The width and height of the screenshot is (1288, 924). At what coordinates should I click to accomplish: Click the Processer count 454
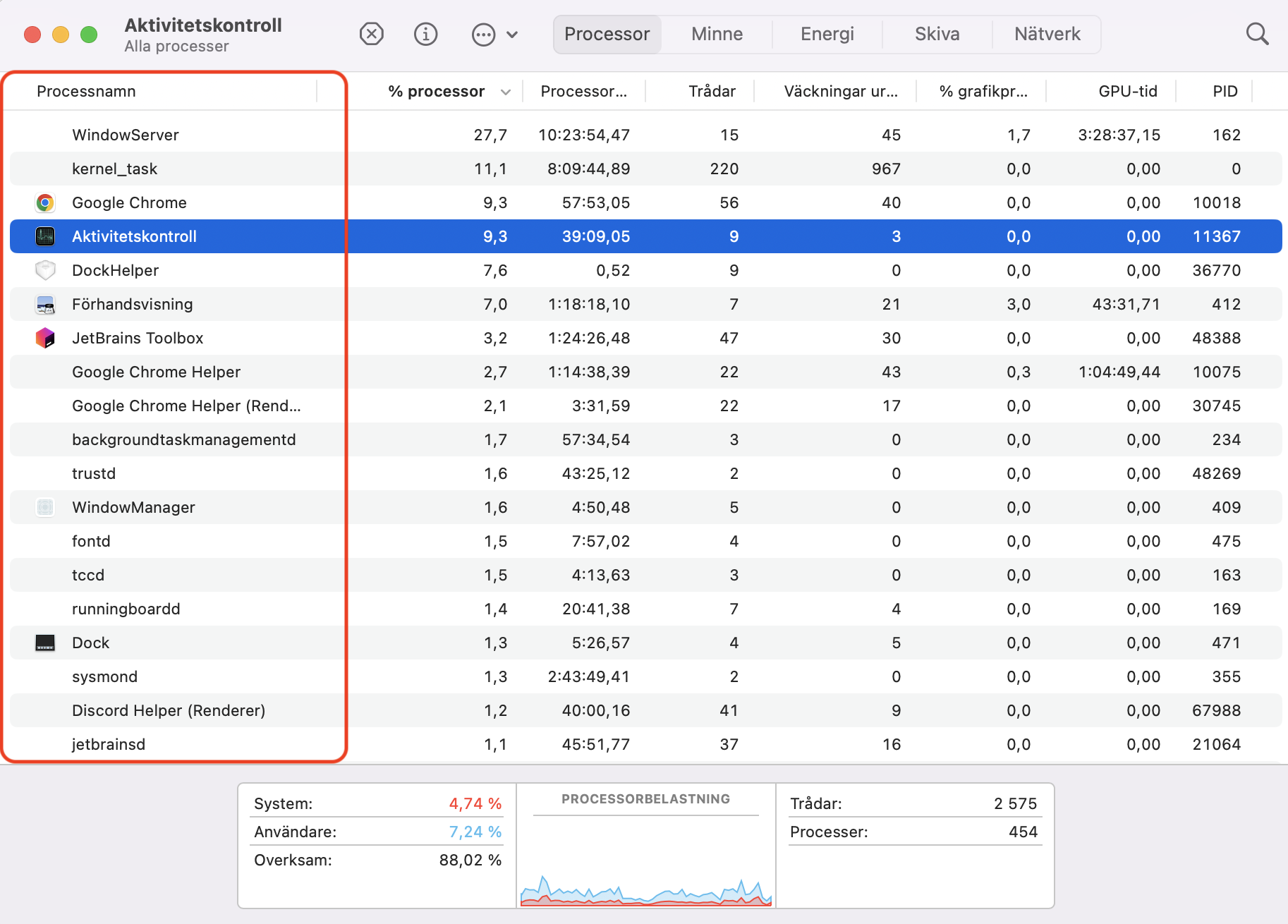click(1023, 832)
